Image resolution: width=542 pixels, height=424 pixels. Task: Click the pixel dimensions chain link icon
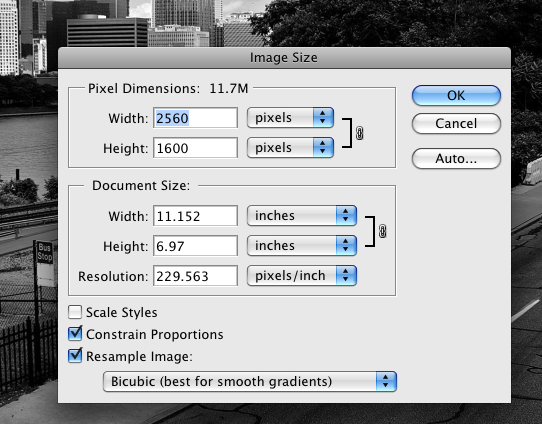pyautogui.click(x=359, y=133)
